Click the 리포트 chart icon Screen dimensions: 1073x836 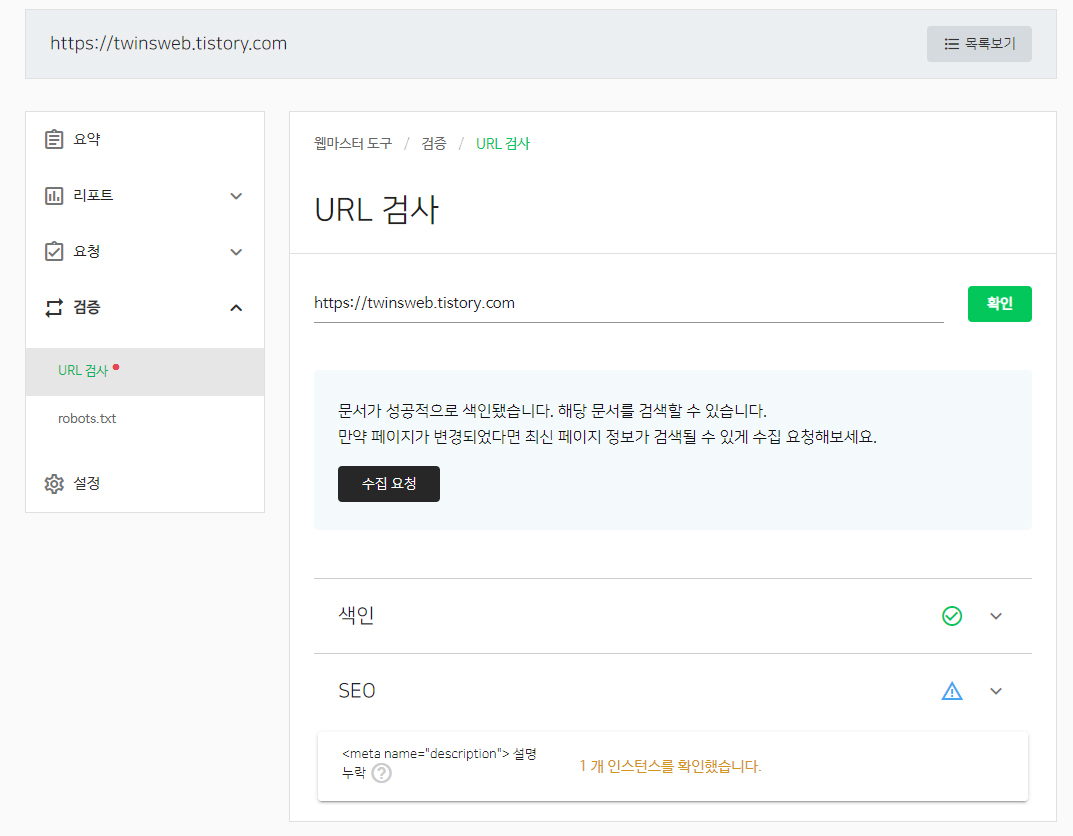click(54, 195)
